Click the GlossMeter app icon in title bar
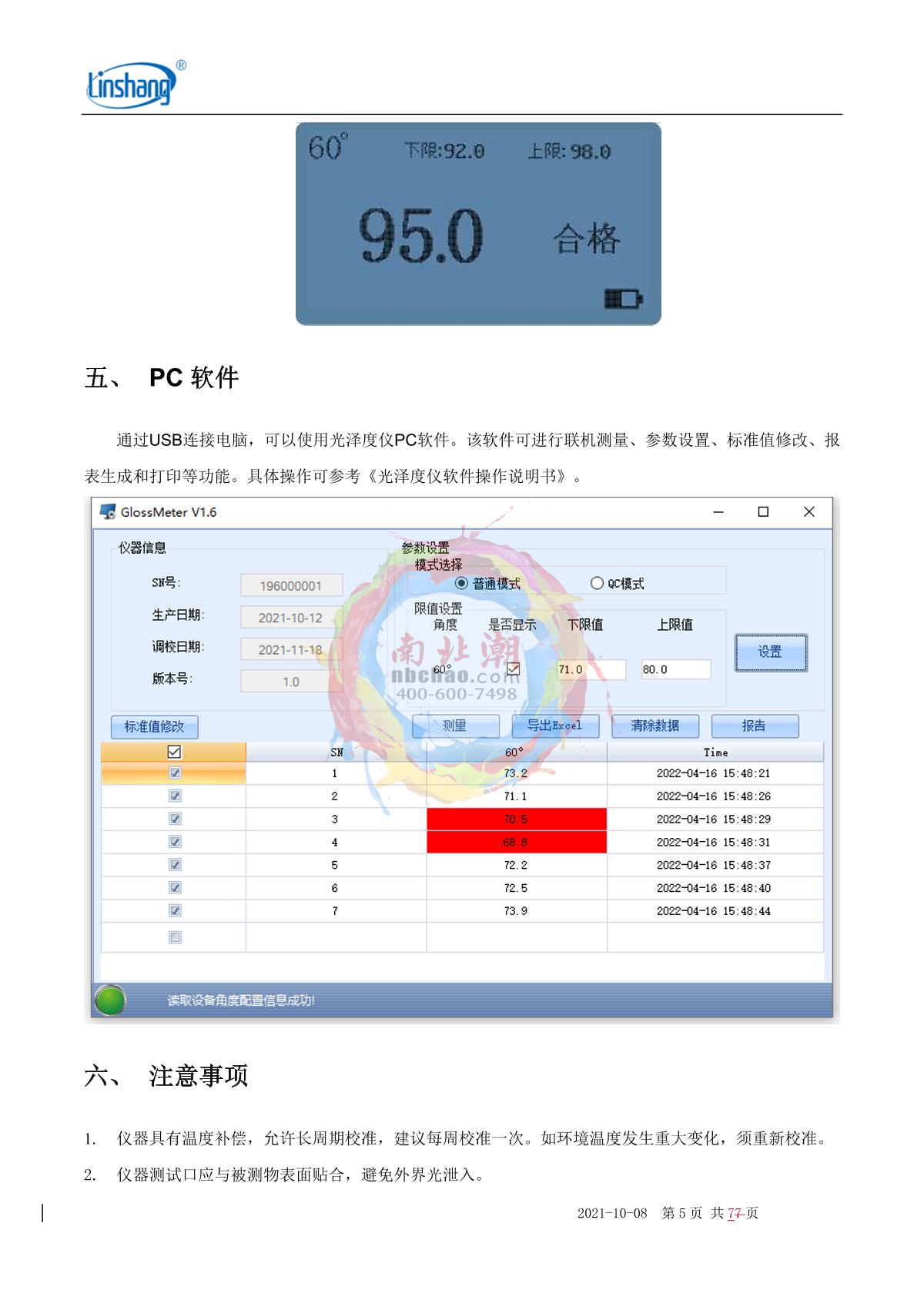This screenshot has width=924, height=1307. [x=108, y=512]
